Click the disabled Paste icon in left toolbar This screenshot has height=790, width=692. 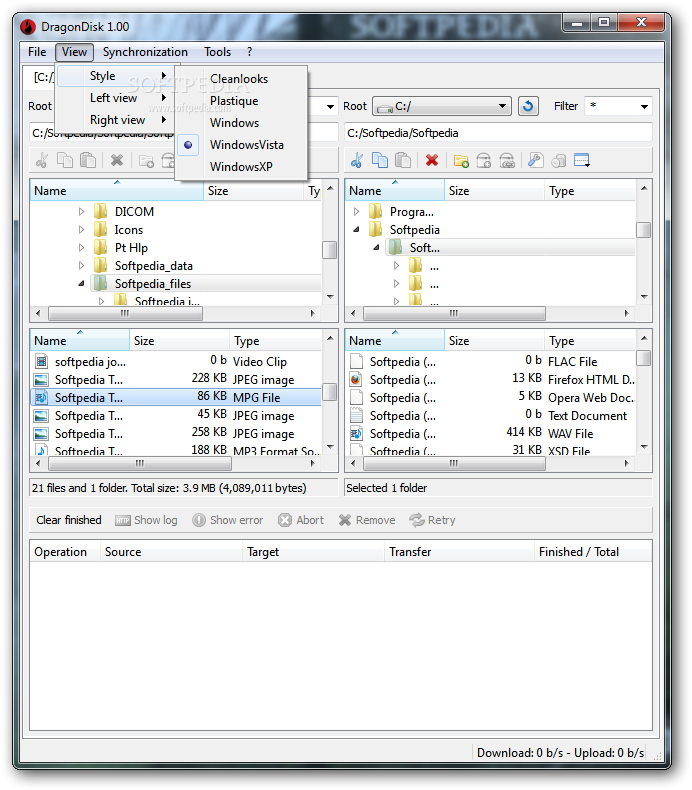point(88,160)
